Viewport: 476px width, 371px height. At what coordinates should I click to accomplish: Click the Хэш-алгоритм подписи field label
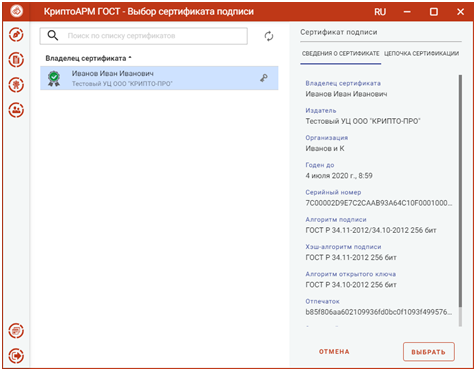[x=343, y=247]
